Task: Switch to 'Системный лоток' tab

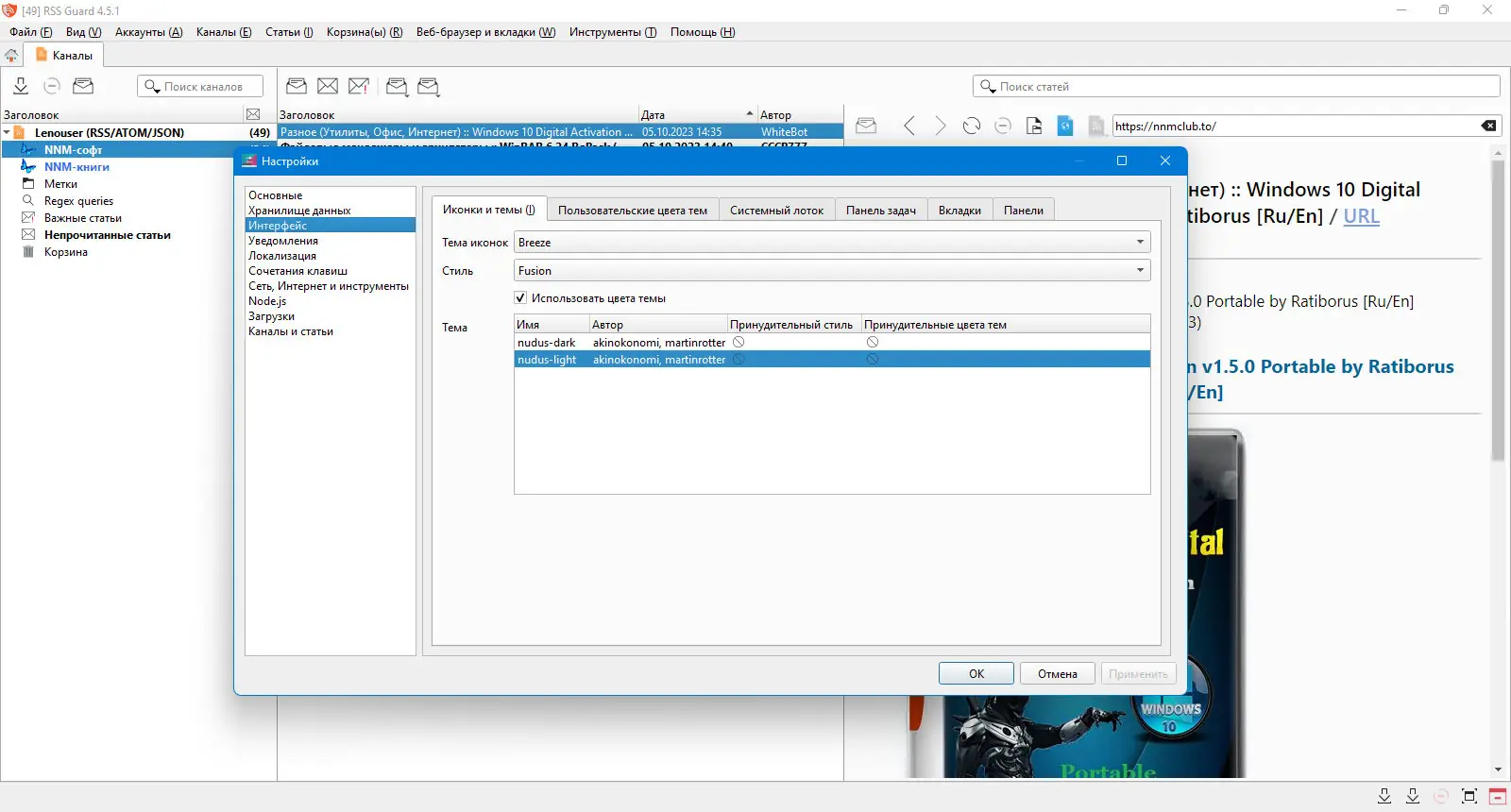Action: point(776,210)
